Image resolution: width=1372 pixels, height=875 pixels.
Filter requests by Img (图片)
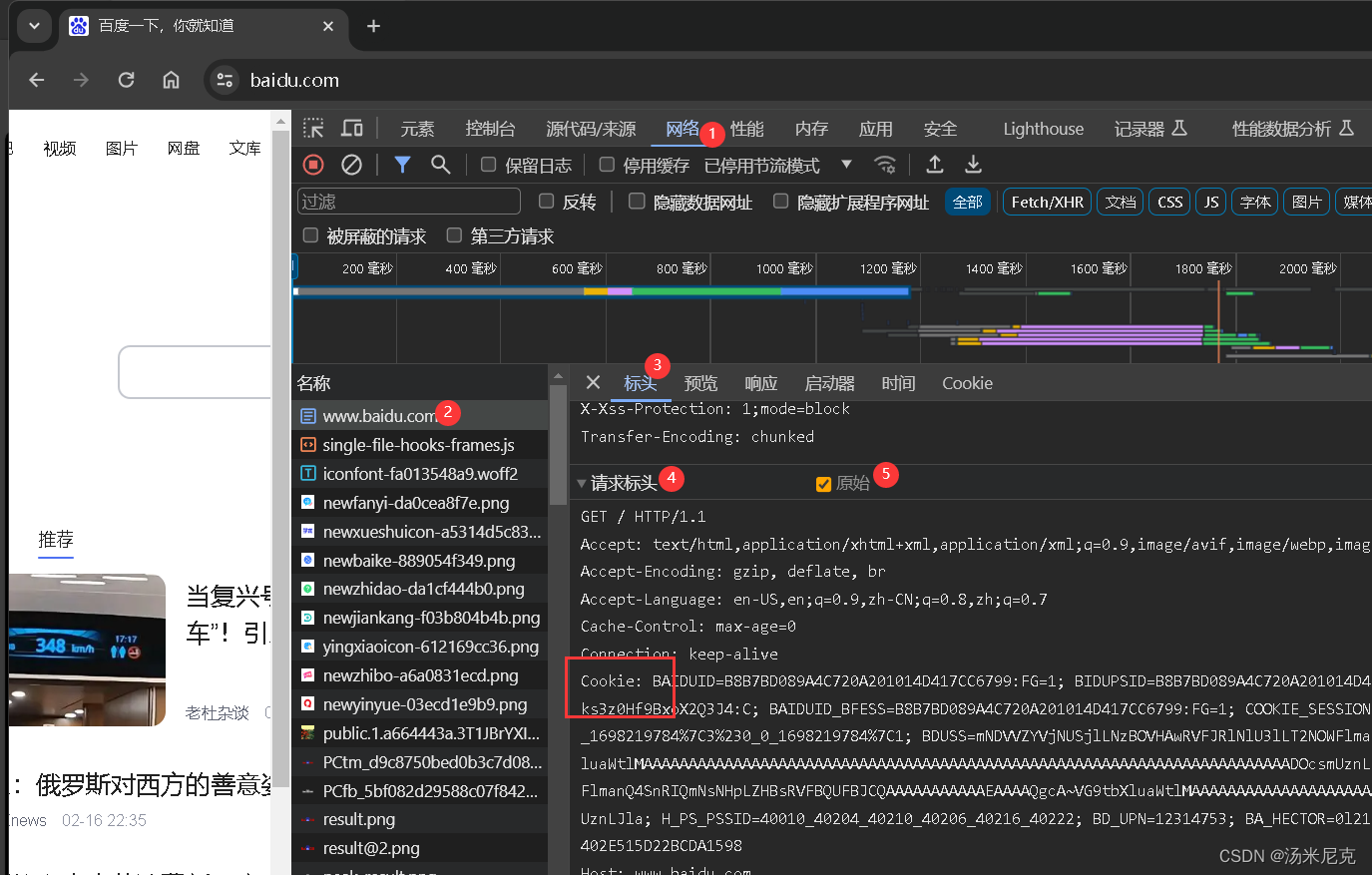(x=1306, y=202)
